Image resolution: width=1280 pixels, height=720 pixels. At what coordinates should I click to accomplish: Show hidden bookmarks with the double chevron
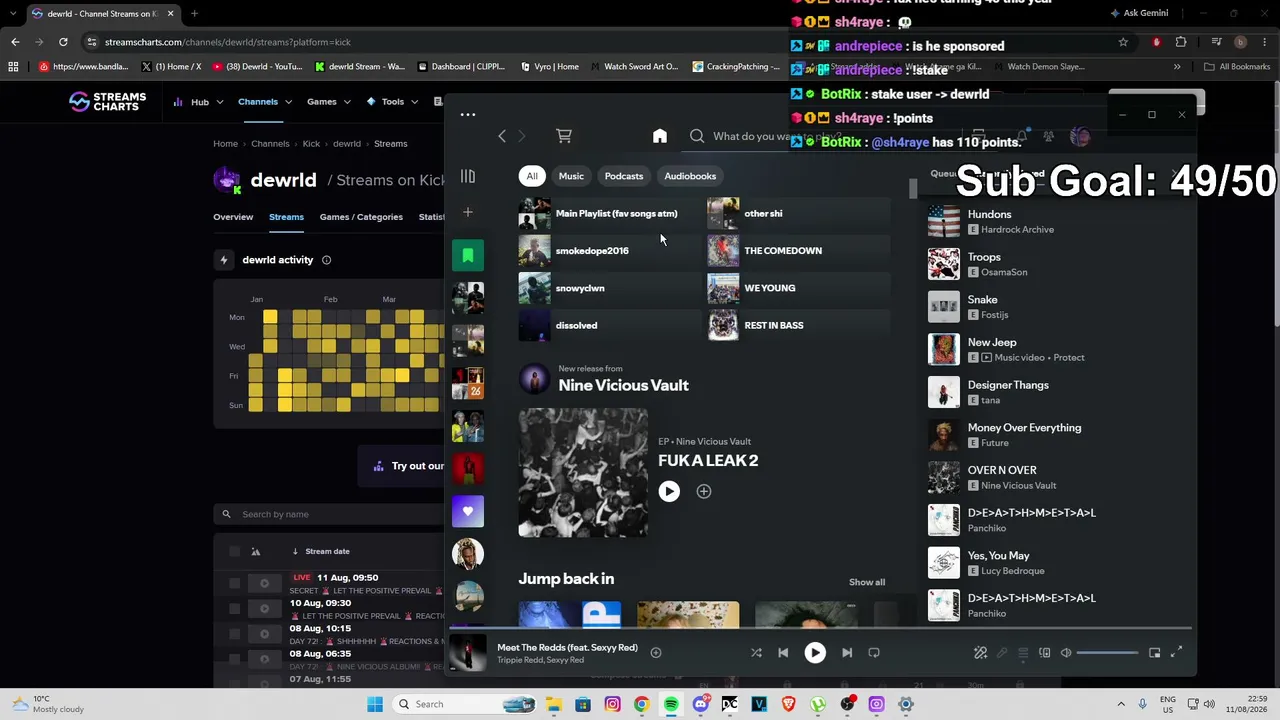[x=1177, y=67]
